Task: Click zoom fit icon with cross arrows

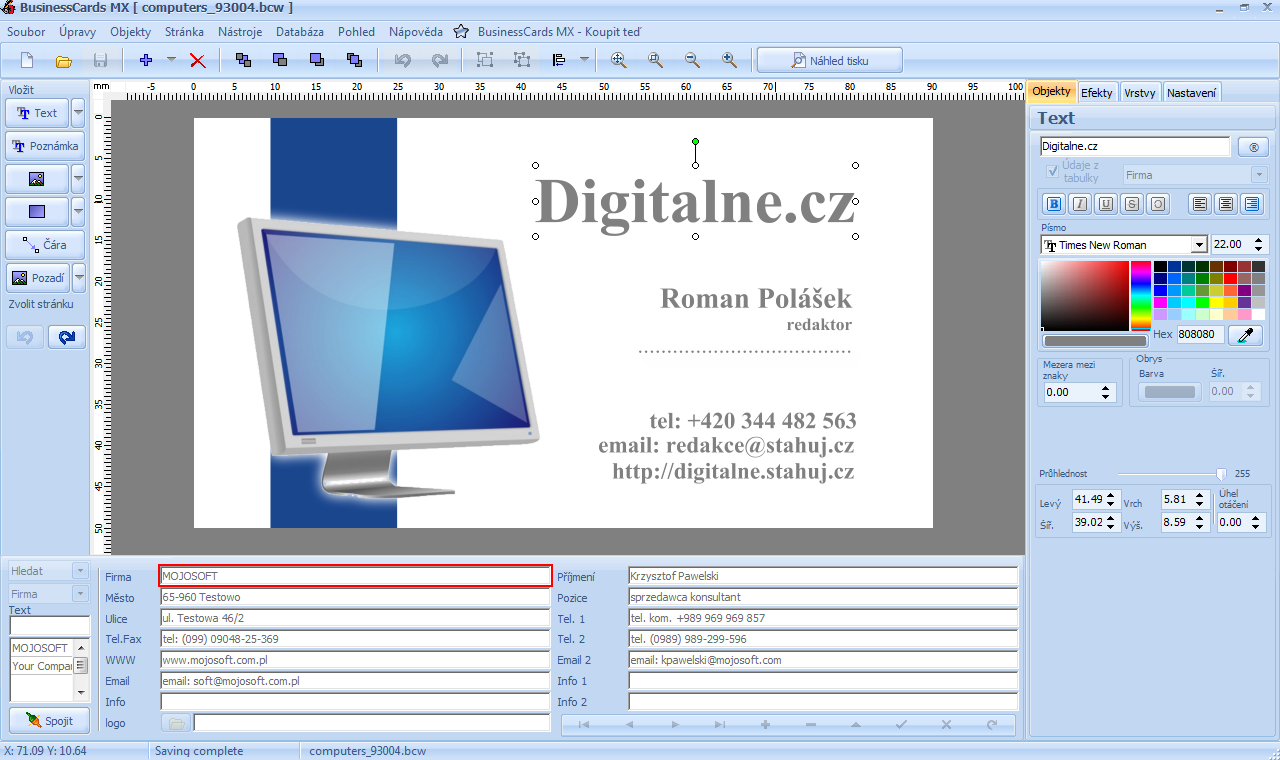Action: click(x=619, y=60)
